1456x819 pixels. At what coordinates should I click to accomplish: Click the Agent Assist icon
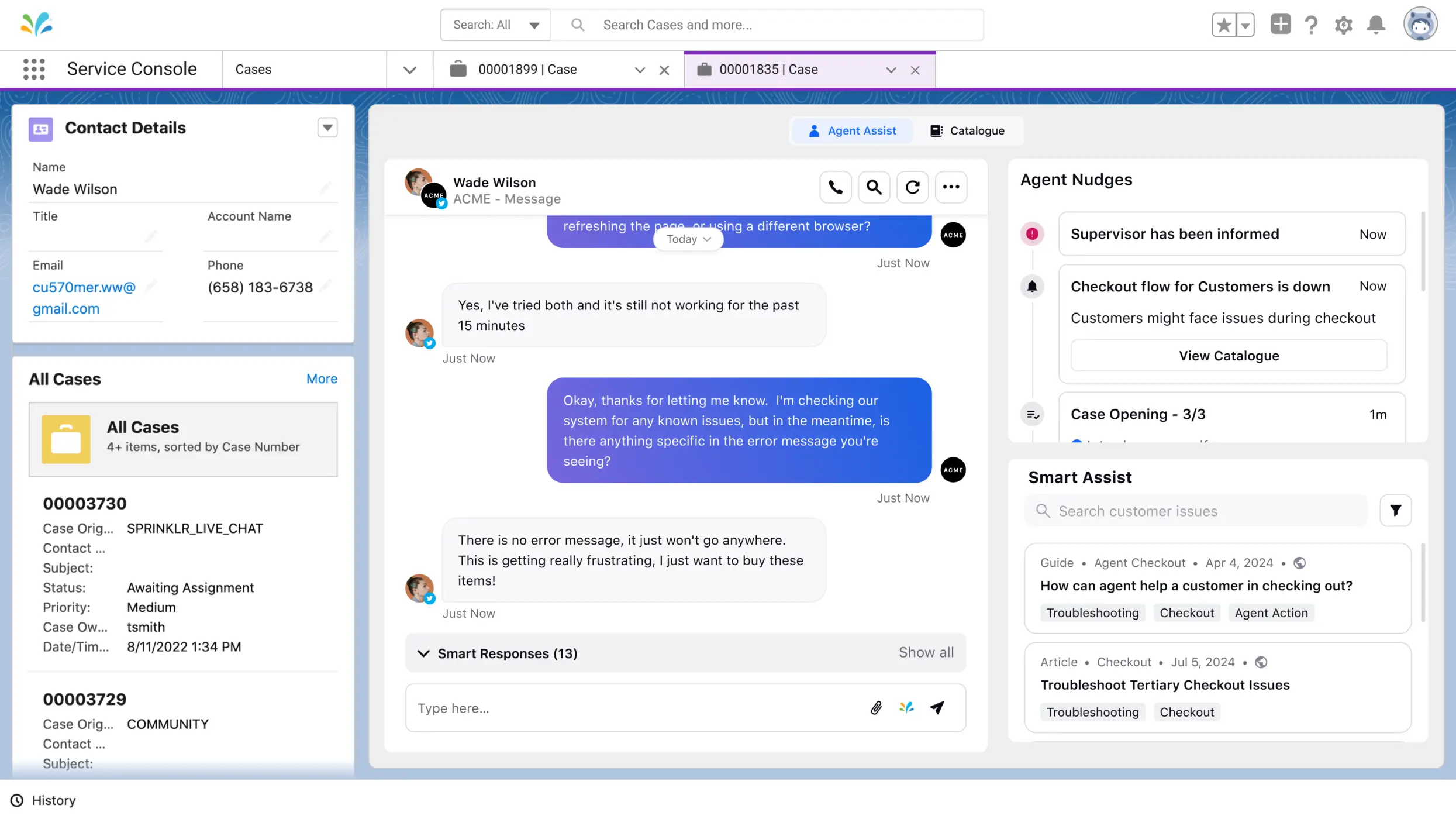point(814,130)
